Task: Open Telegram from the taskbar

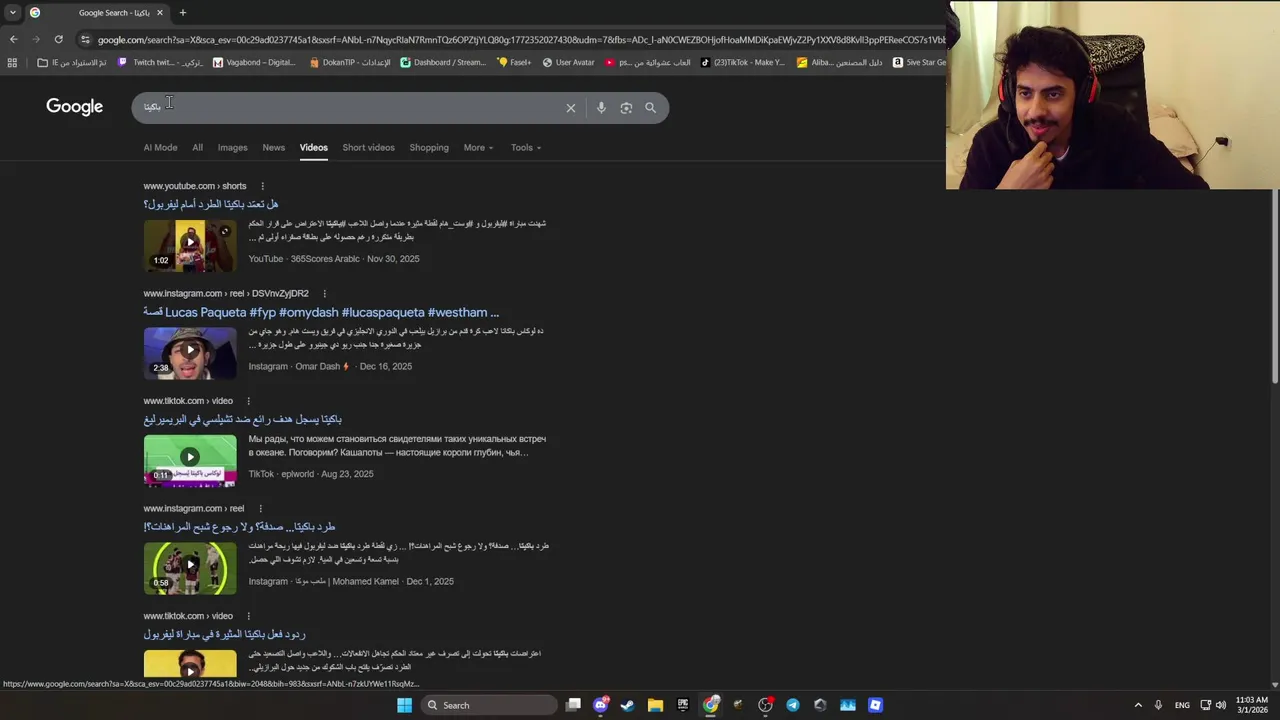Action: coord(793,705)
